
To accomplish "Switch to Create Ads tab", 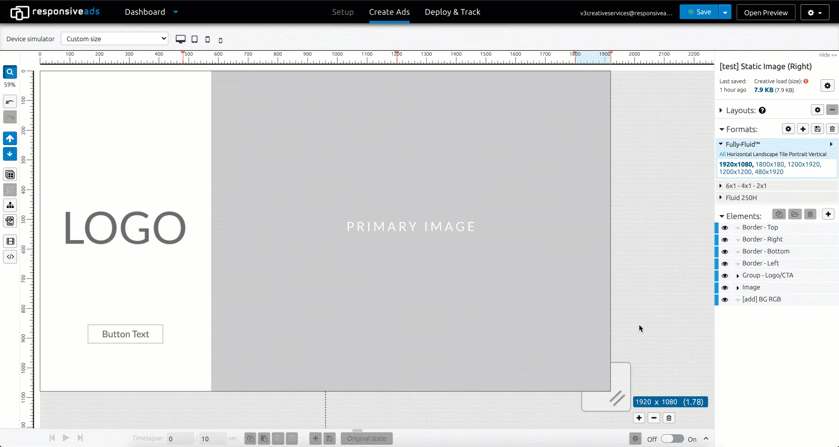I will pyautogui.click(x=390, y=12).
